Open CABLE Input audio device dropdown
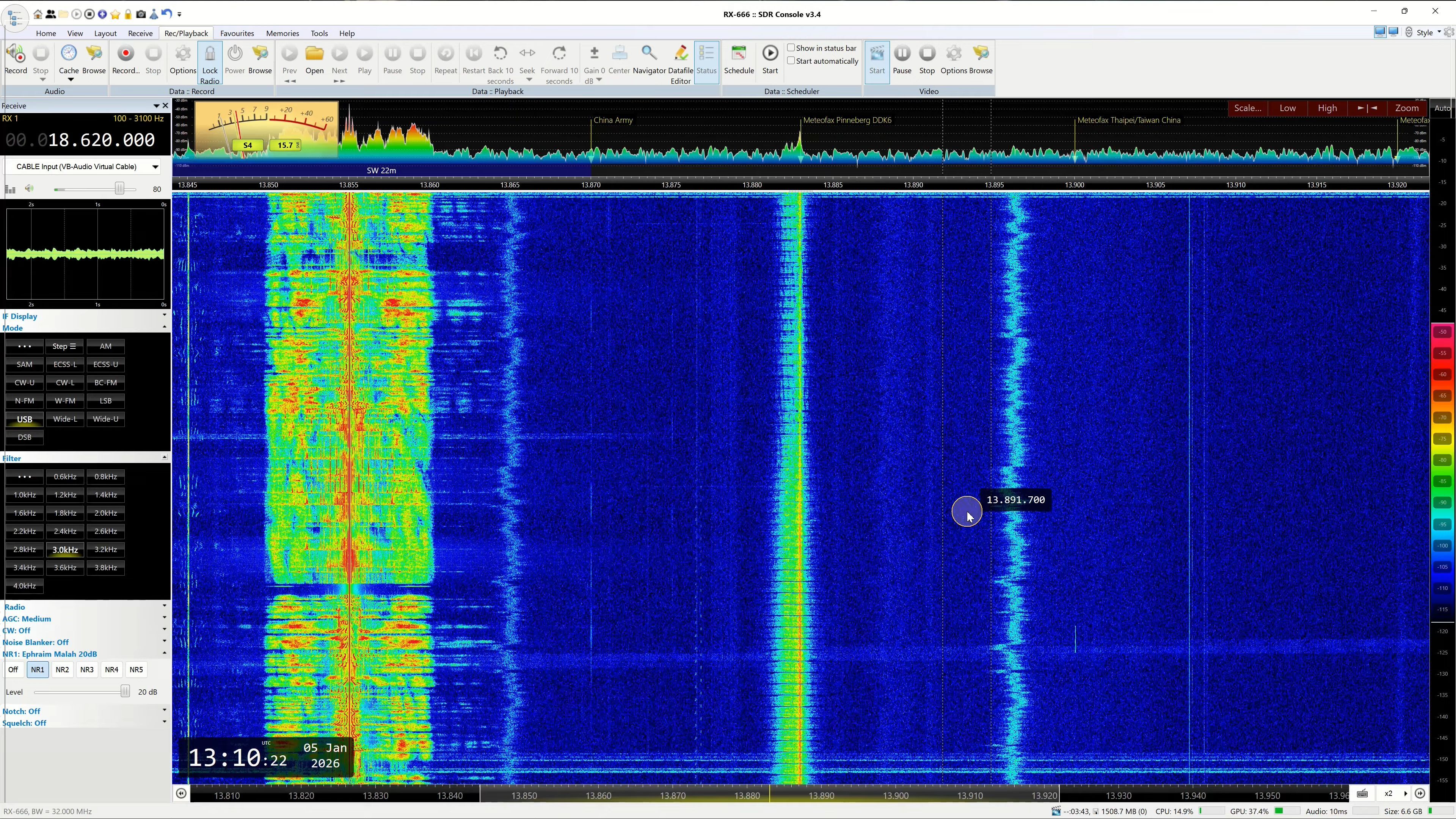 click(155, 167)
